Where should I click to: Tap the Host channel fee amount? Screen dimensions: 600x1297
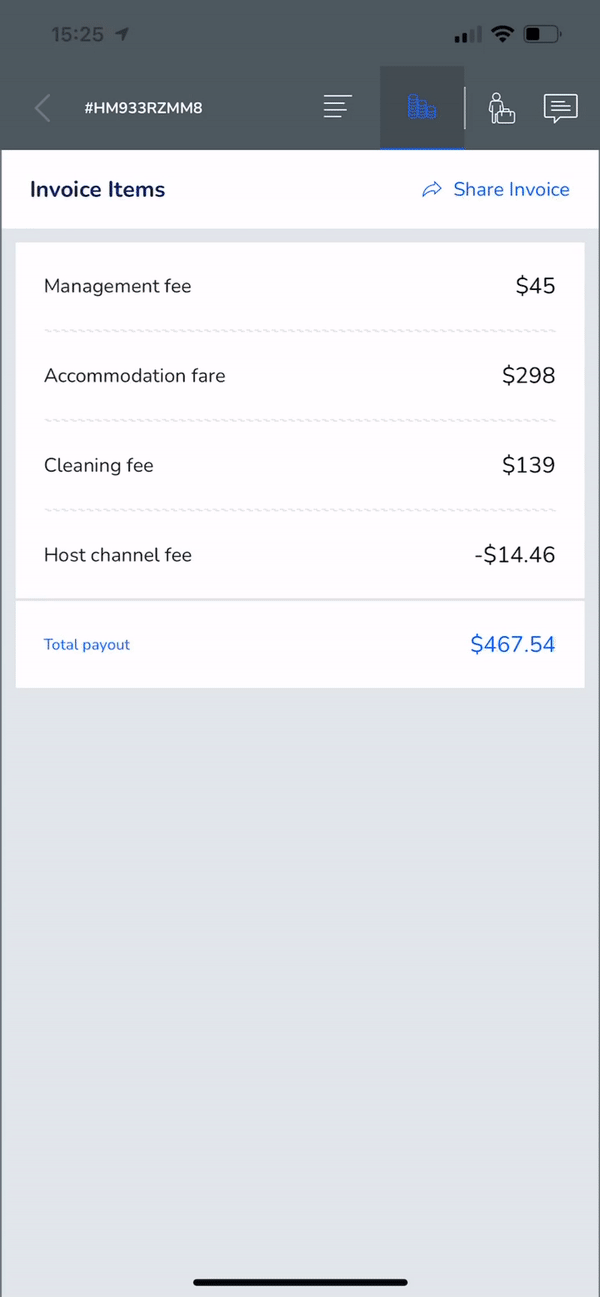point(515,555)
